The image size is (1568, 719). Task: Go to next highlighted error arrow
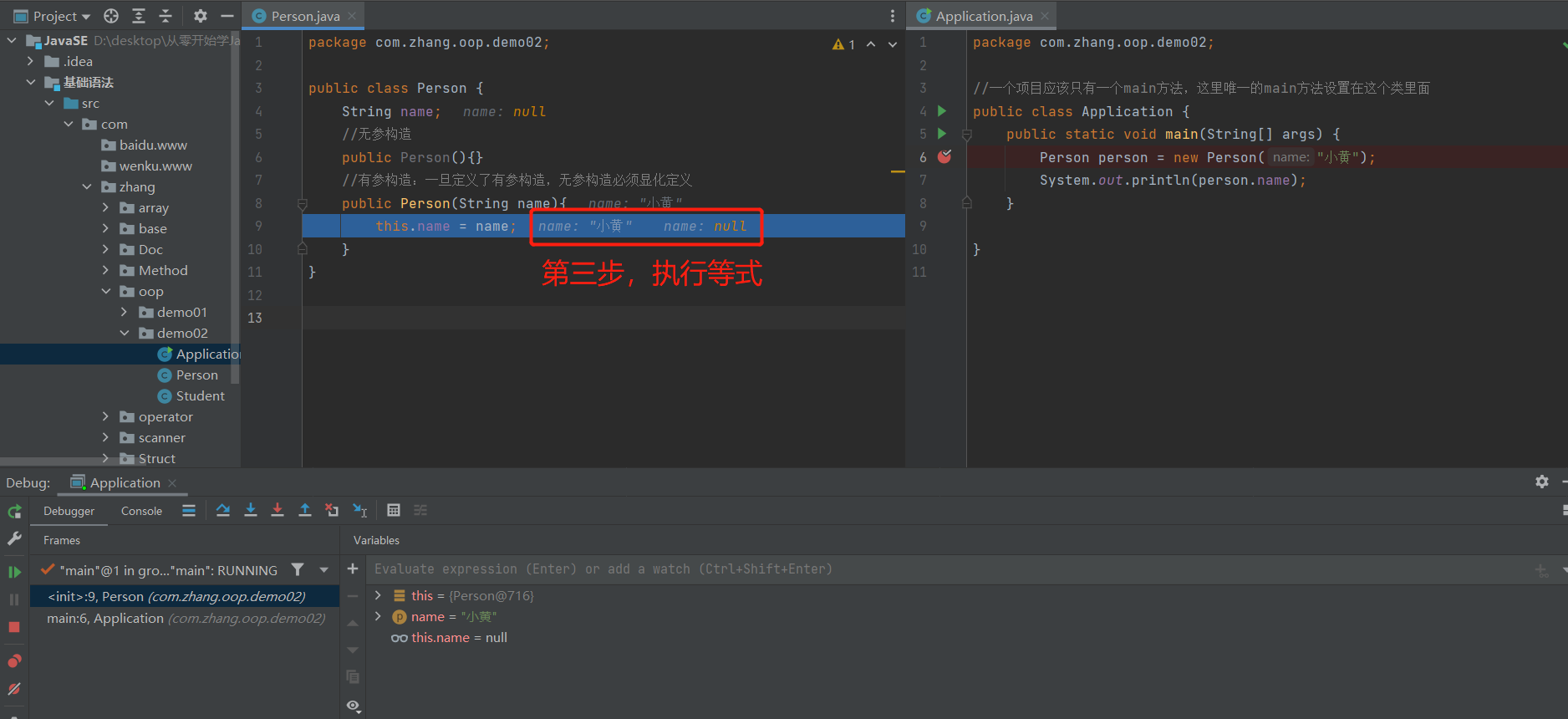(893, 44)
